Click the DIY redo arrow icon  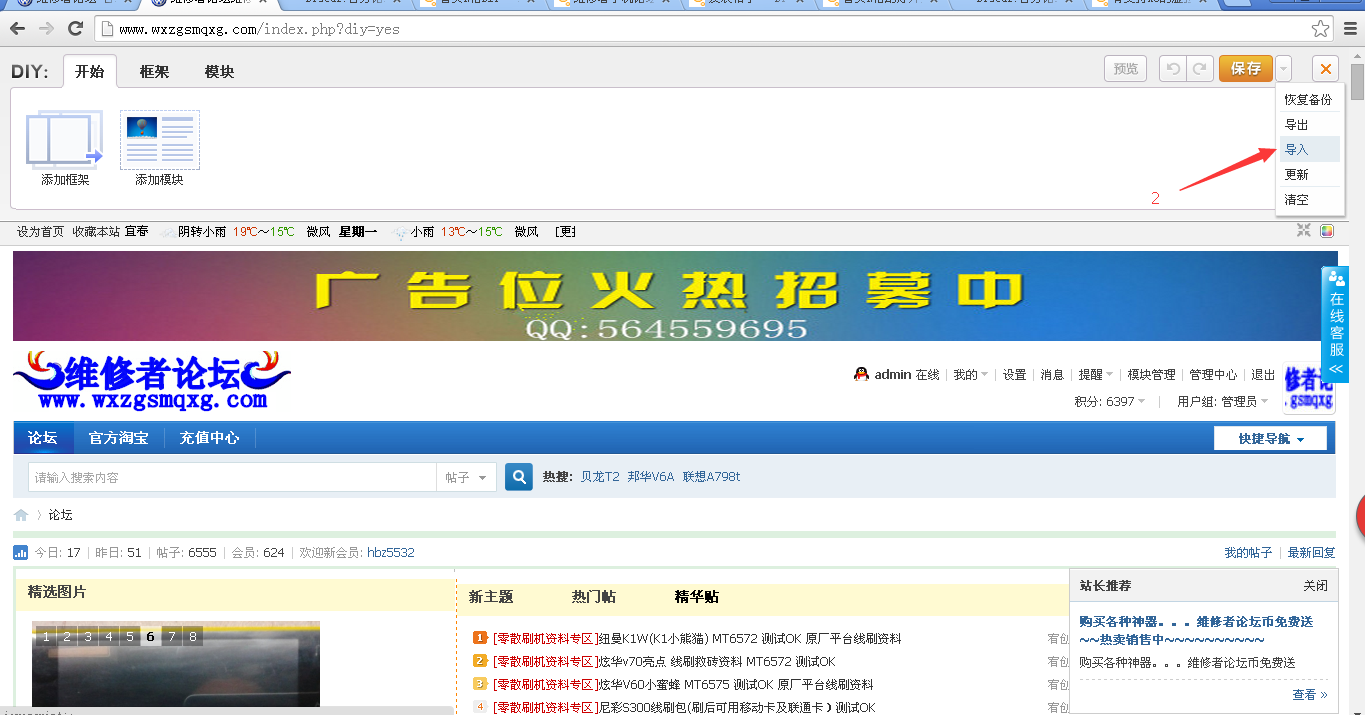coord(1199,69)
